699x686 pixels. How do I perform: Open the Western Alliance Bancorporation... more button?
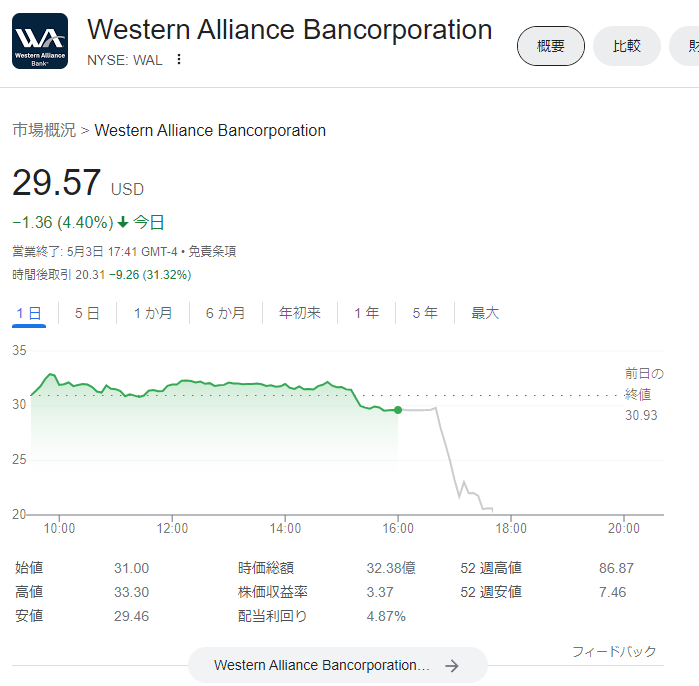tap(337, 665)
